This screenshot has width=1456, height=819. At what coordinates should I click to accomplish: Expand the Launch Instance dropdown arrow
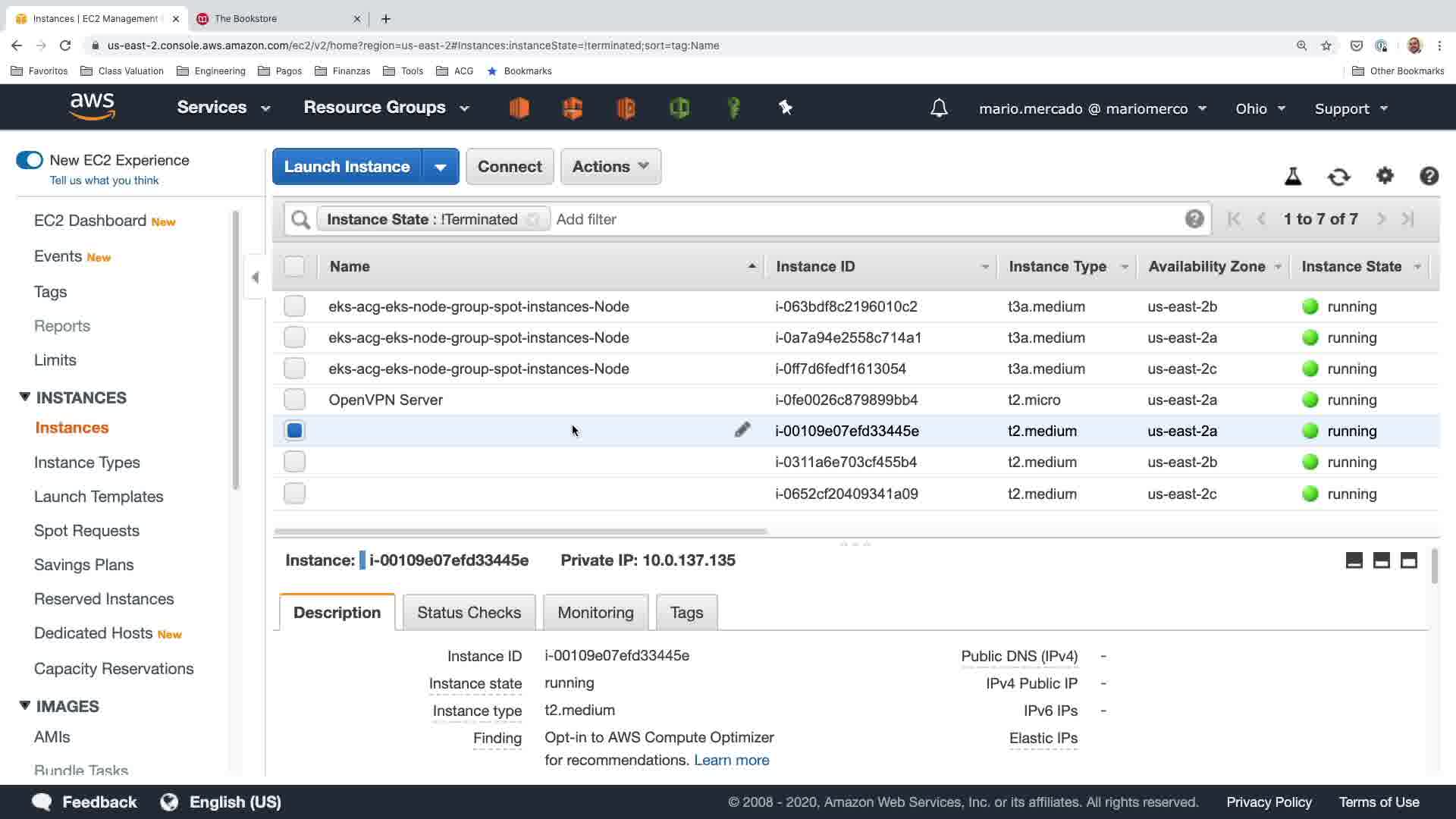pyautogui.click(x=440, y=167)
